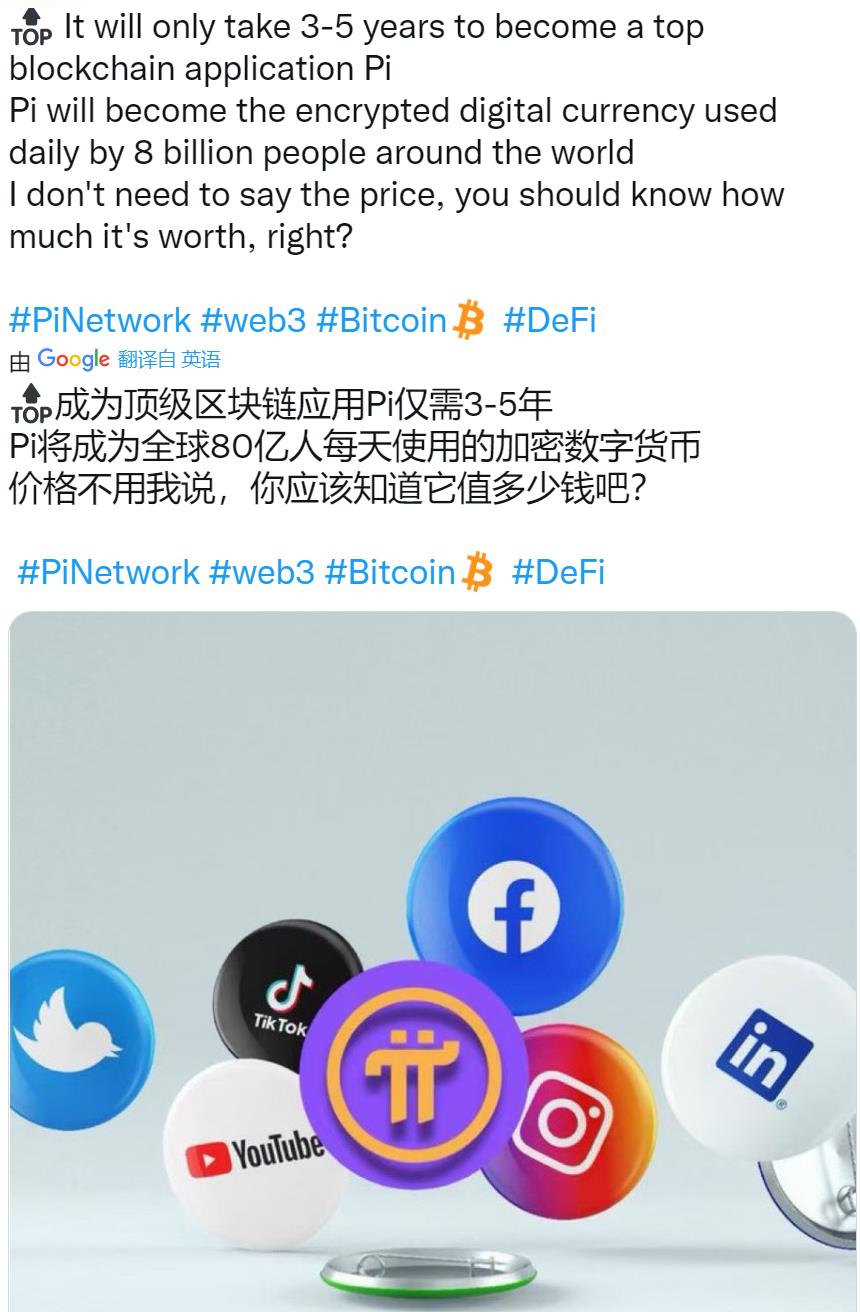
Task: Open the #PiNetwork hashtag in the translated text
Action: [x=109, y=572]
